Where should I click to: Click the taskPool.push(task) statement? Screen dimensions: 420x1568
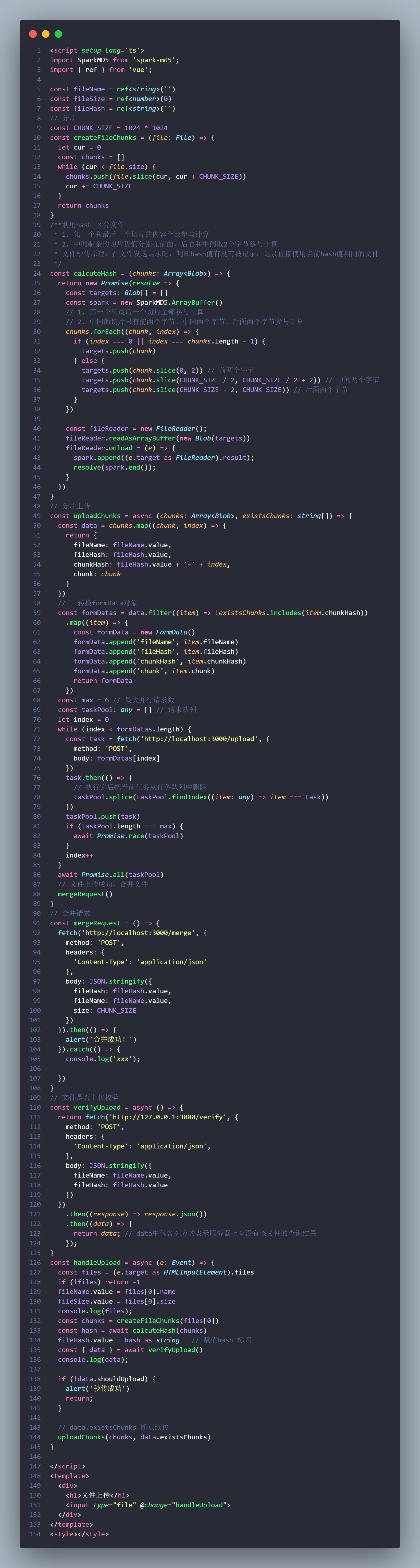[103, 817]
